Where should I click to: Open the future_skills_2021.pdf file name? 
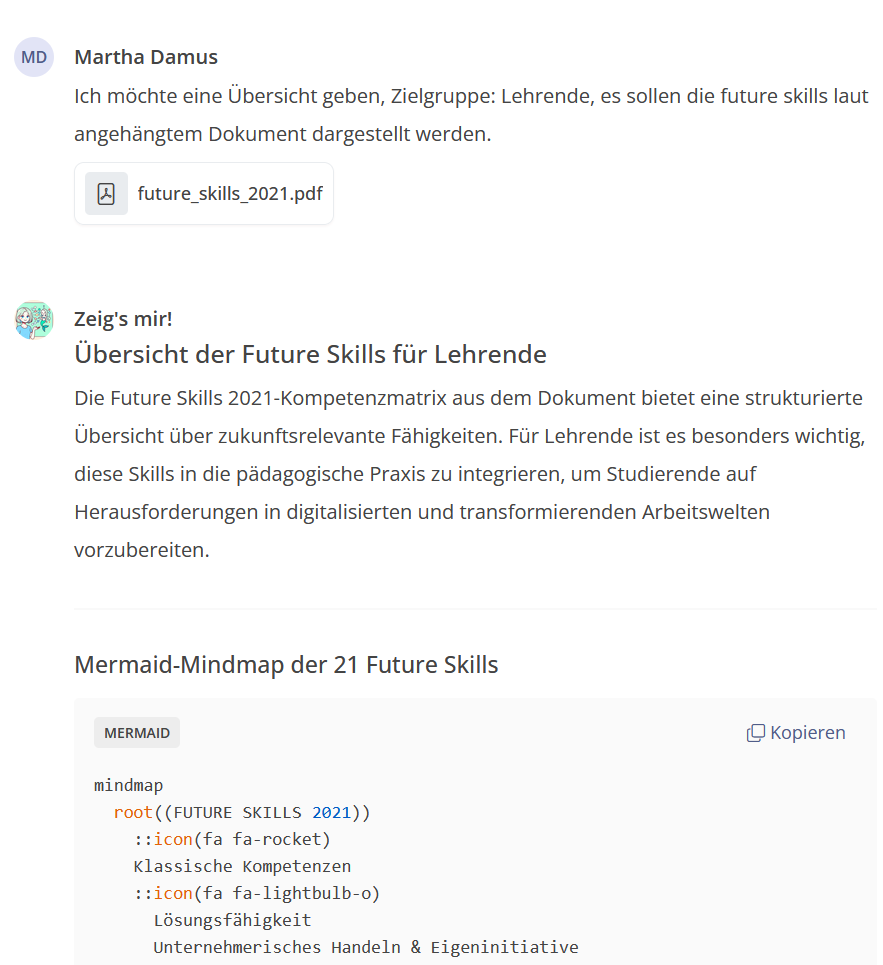(x=230, y=193)
